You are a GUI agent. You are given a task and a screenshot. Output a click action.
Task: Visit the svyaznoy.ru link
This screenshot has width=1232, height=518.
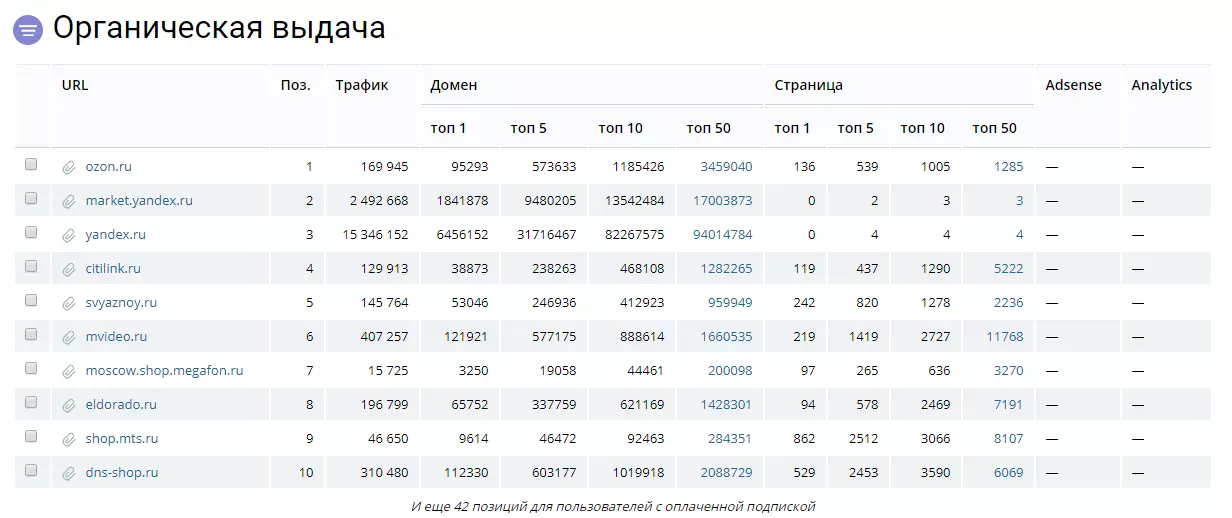pos(121,303)
